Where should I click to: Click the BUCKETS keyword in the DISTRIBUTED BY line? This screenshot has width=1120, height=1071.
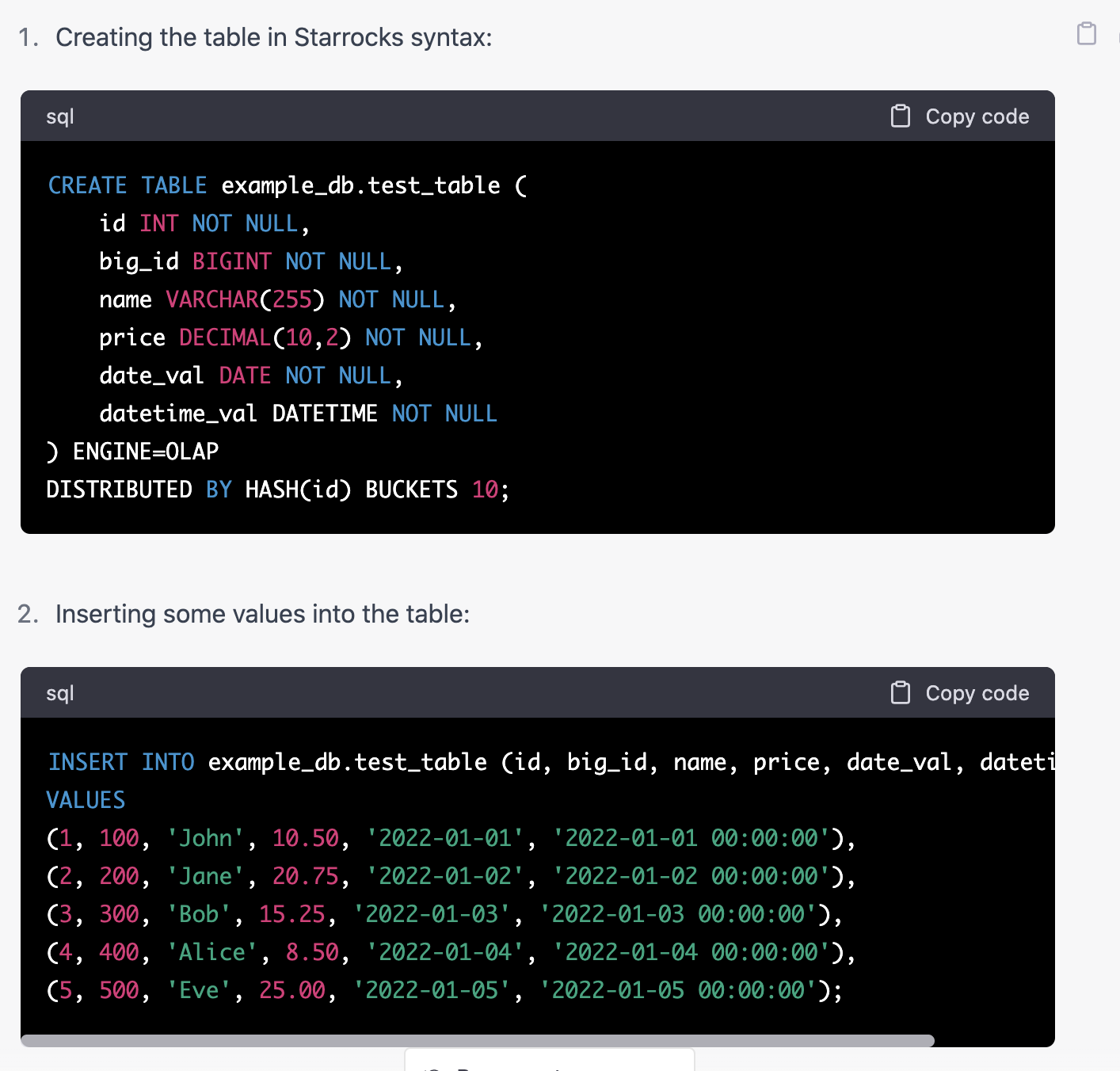pyautogui.click(x=411, y=490)
